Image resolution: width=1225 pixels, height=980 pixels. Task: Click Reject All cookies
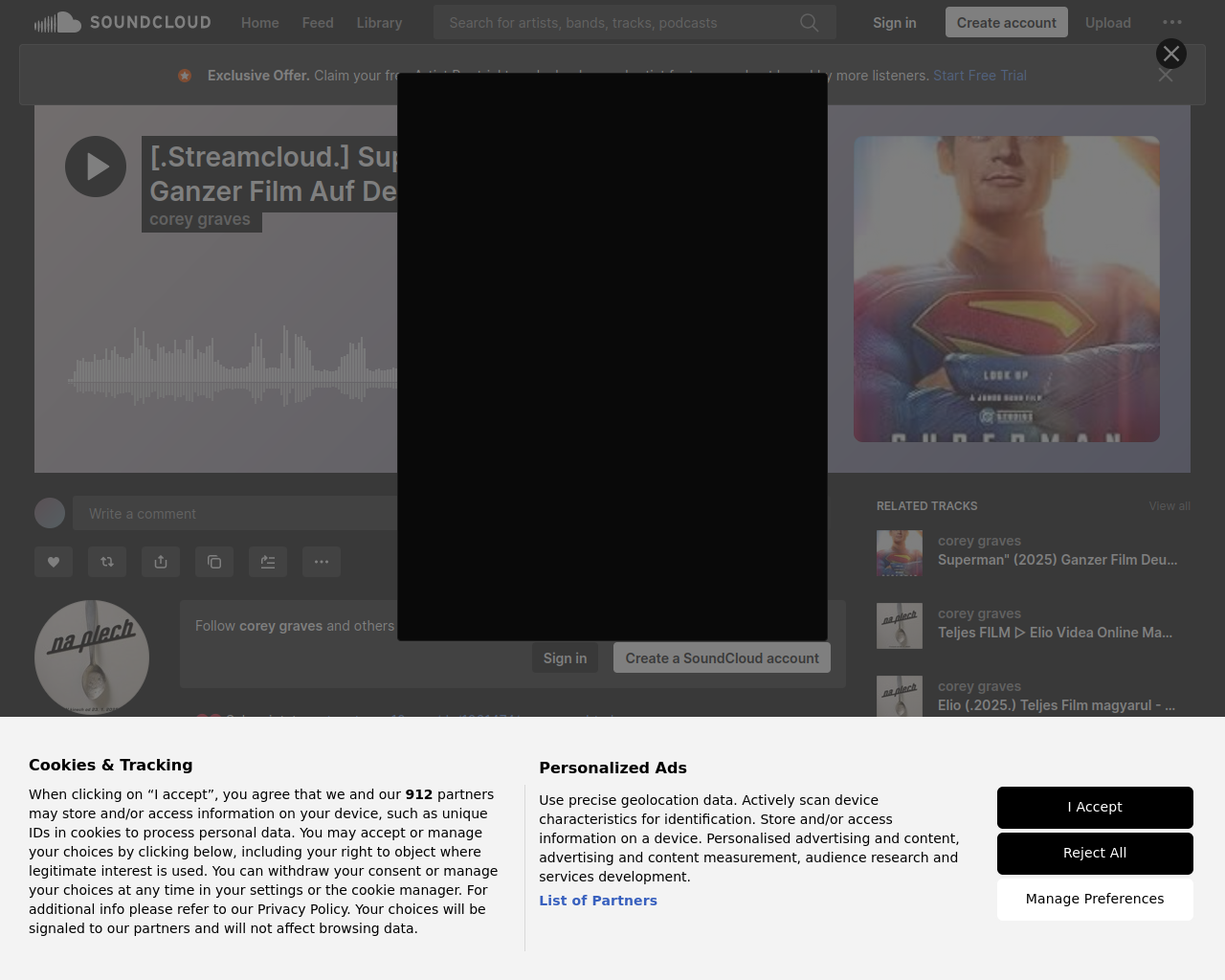click(x=1095, y=854)
